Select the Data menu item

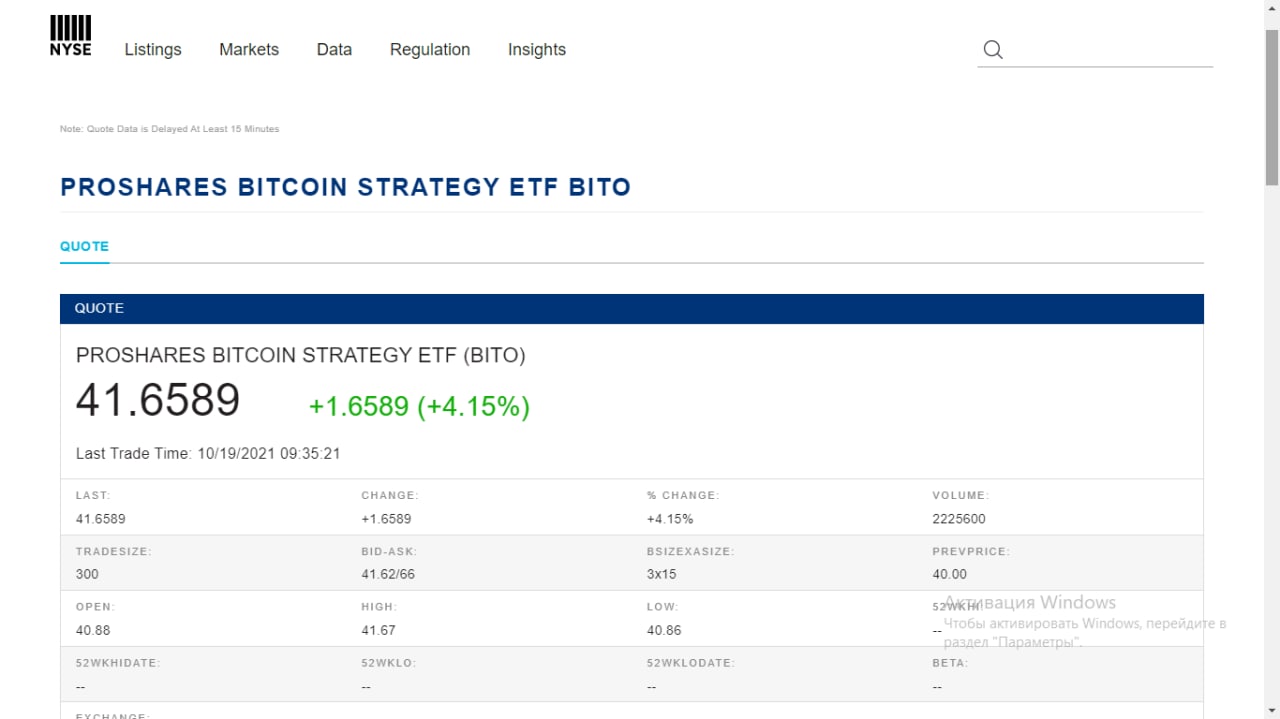(334, 50)
